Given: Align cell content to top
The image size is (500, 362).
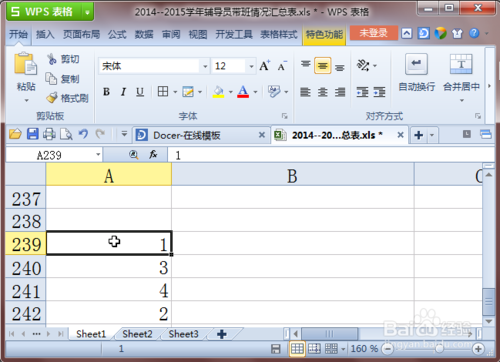Looking at the screenshot, I should click(x=305, y=65).
